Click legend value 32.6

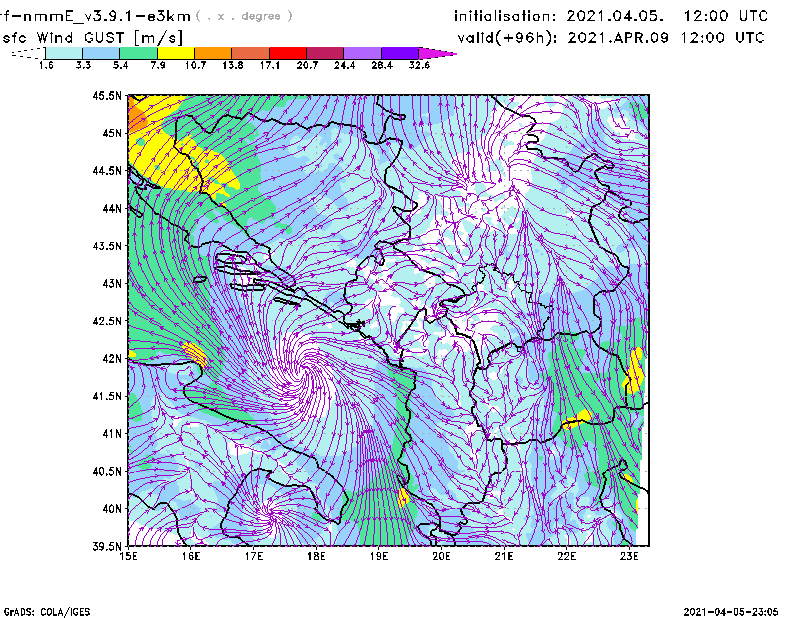coord(419,65)
